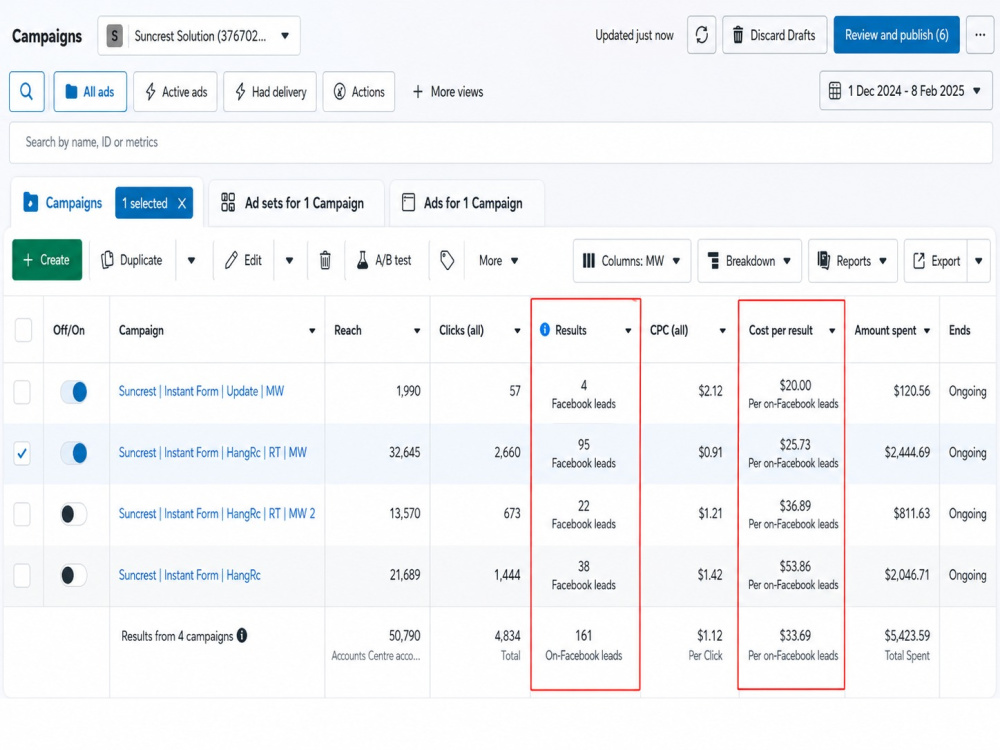Click the Discard Drafts button
The width and height of the screenshot is (1000, 750).
click(x=775, y=35)
